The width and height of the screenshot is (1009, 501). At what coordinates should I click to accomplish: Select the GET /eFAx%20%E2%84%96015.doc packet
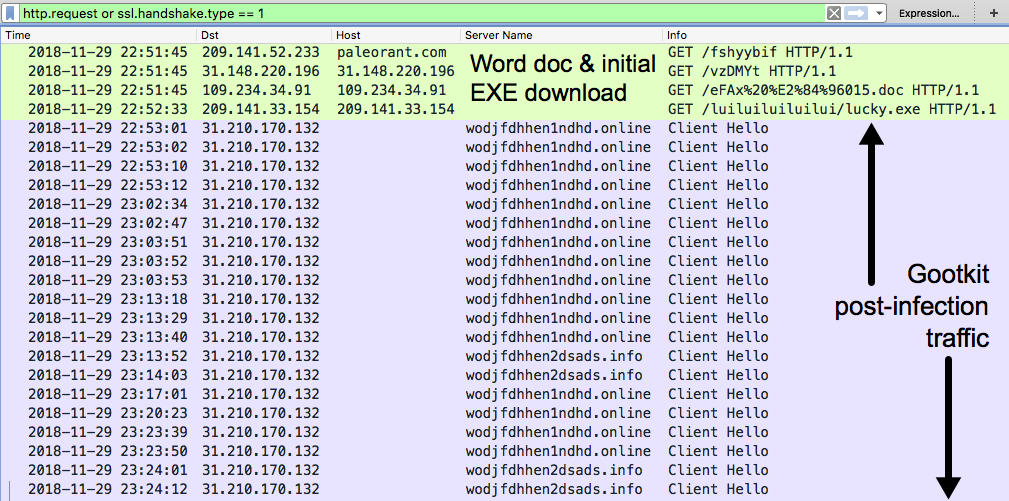(x=504, y=90)
